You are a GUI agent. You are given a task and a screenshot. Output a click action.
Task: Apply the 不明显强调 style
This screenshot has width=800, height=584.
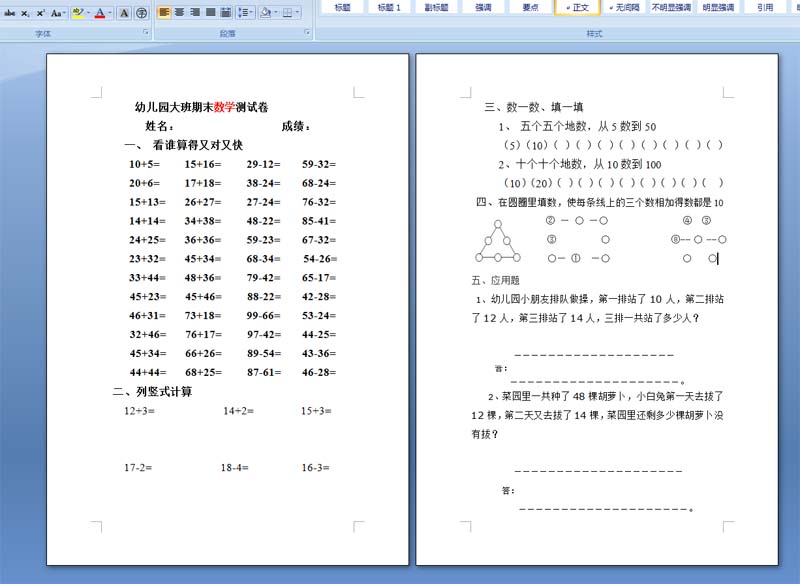coord(671,7)
